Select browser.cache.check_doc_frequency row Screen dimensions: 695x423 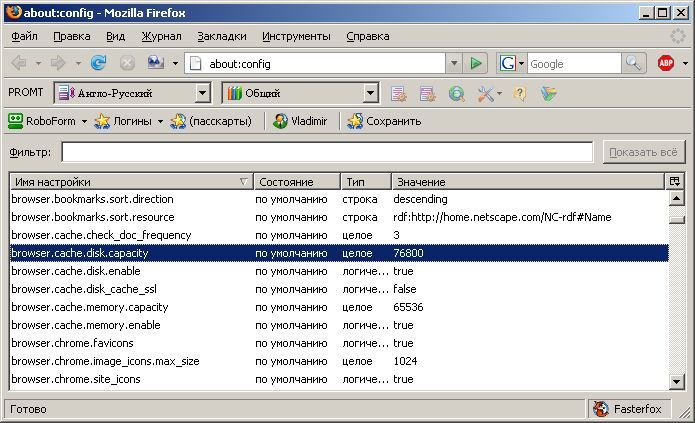click(x=339, y=235)
